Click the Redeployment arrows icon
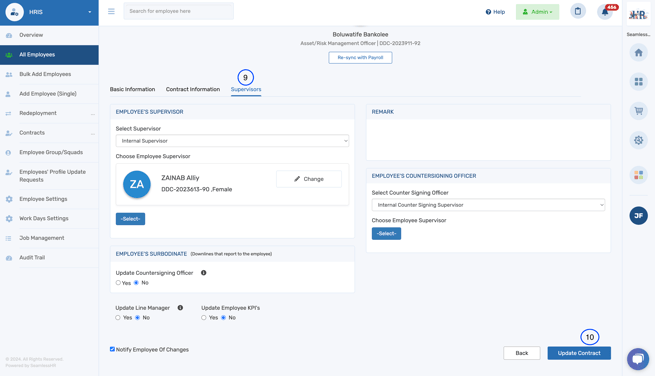The image size is (655, 376). 8,113
